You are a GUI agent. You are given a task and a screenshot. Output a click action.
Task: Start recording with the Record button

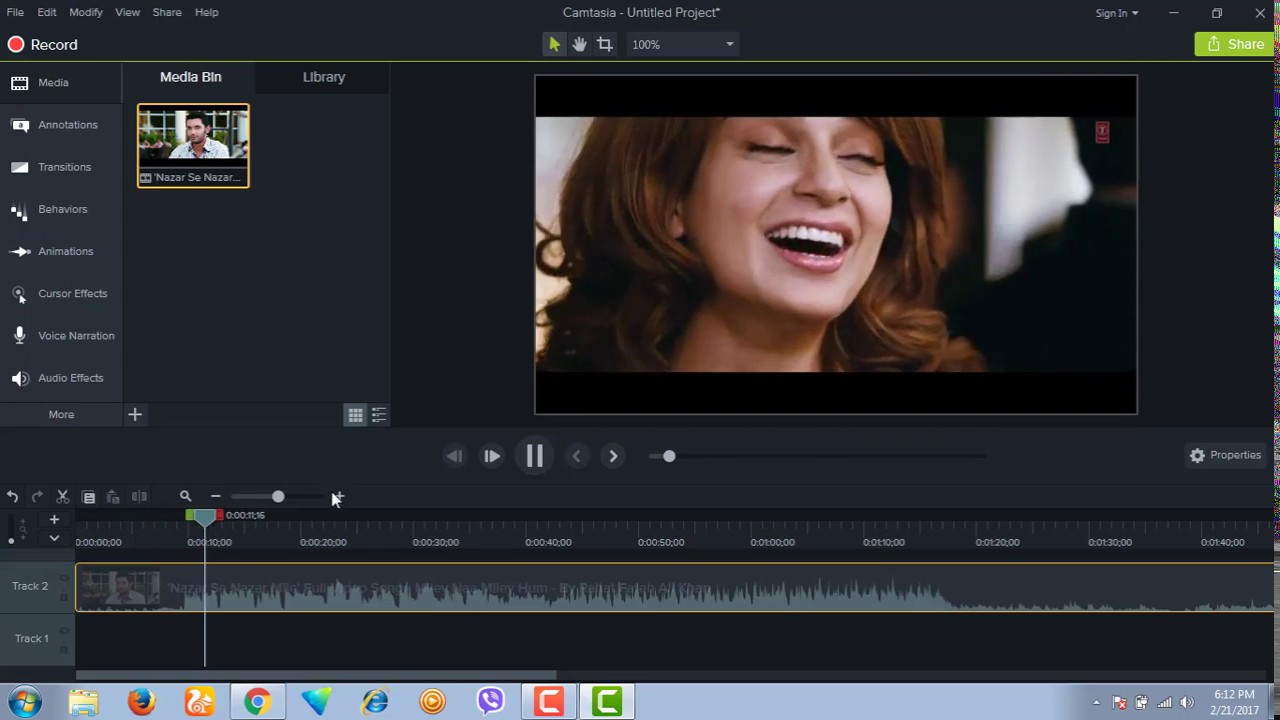(42, 45)
